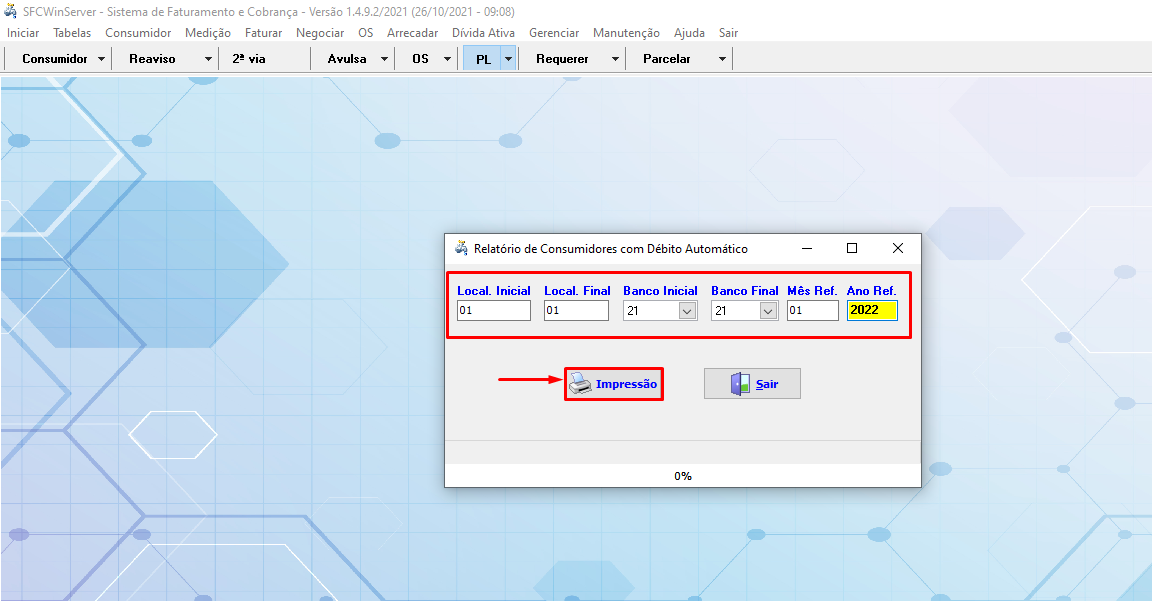Click the dialog title bar icon

pos(461,248)
